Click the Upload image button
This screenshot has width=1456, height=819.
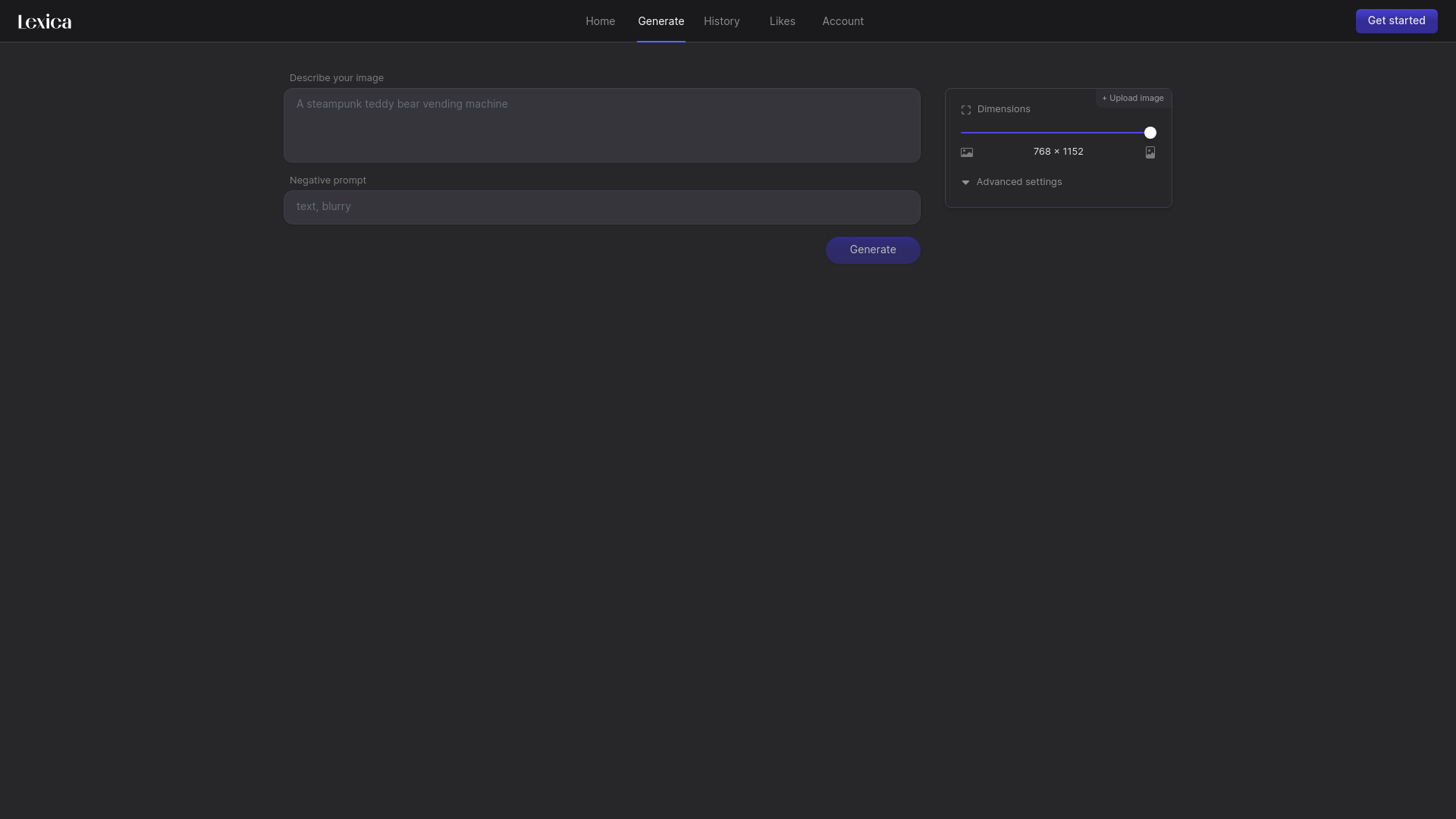pos(1132,98)
